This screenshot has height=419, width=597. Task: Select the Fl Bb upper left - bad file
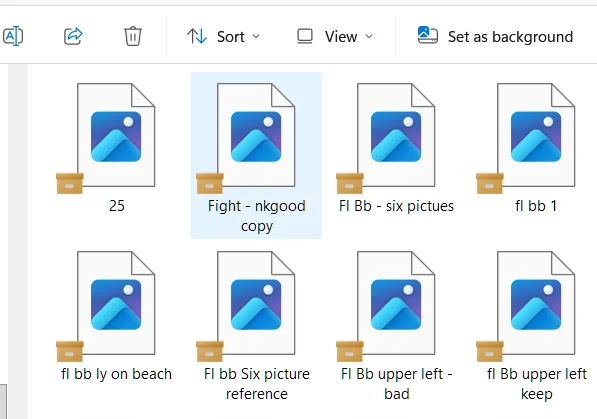(396, 326)
